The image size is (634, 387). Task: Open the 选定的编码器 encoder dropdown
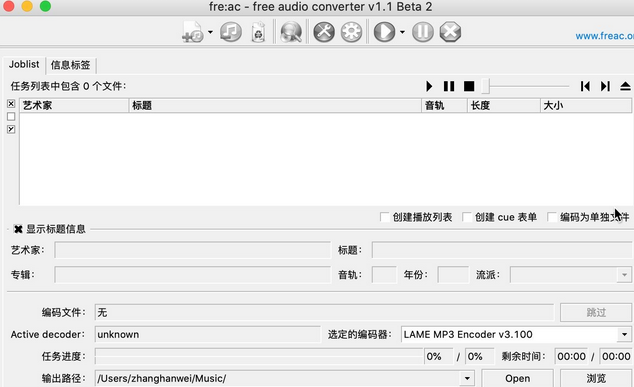click(624, 334)
